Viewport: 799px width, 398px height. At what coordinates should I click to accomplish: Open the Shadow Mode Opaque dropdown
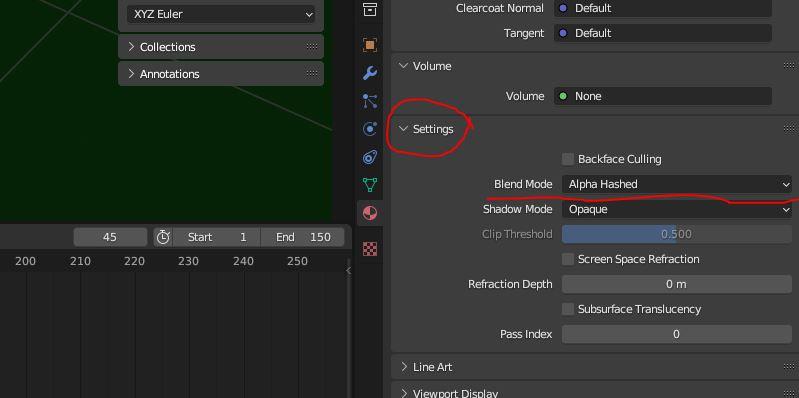(x=677, y=209)
